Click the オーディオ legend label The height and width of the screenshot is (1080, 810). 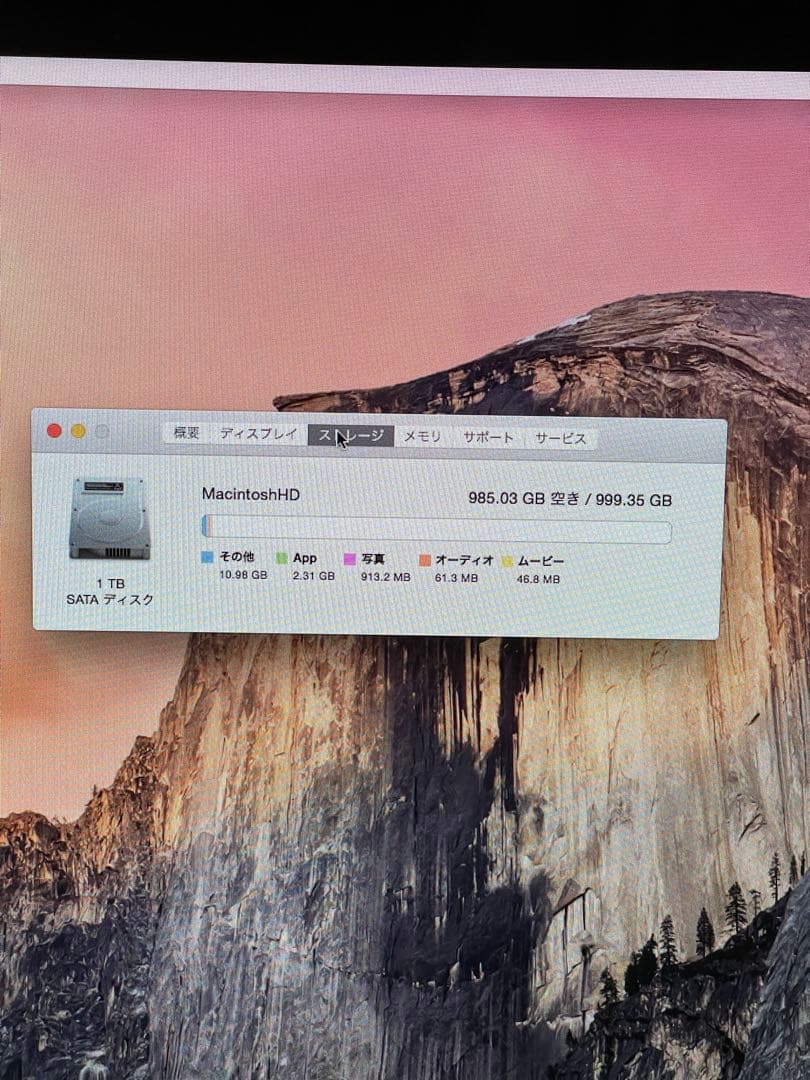pos(464,560)
